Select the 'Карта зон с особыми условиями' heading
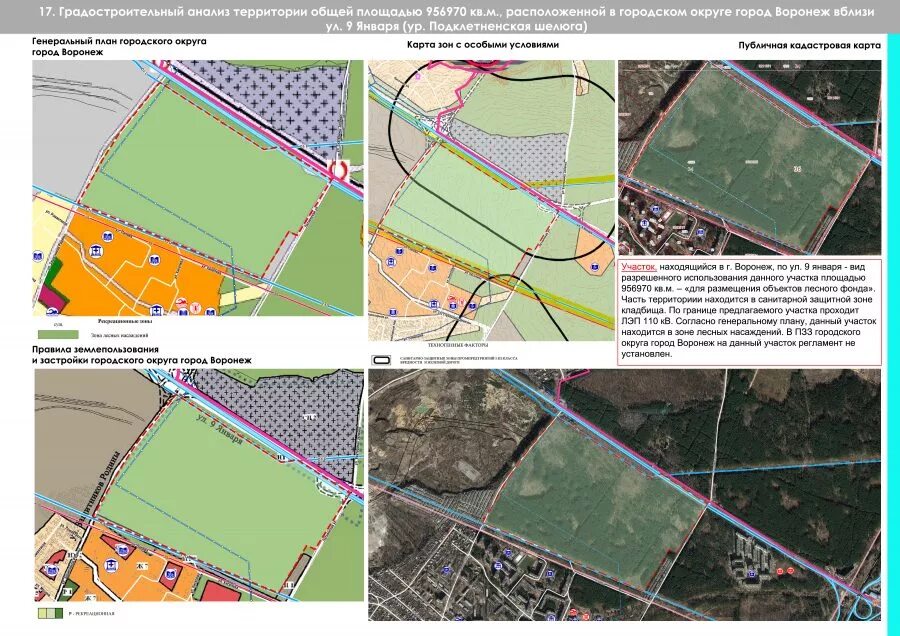 pyautogui.click(x=483, y=45)
